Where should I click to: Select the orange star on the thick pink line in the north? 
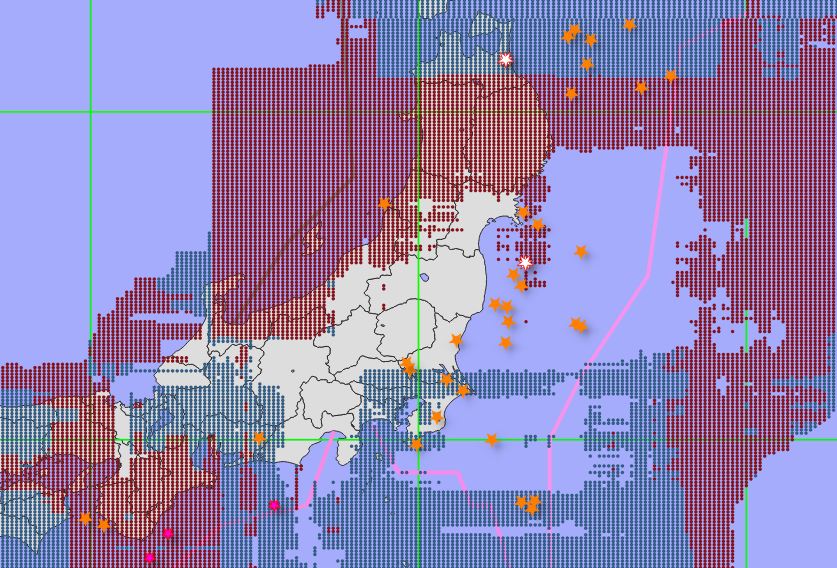671,76
